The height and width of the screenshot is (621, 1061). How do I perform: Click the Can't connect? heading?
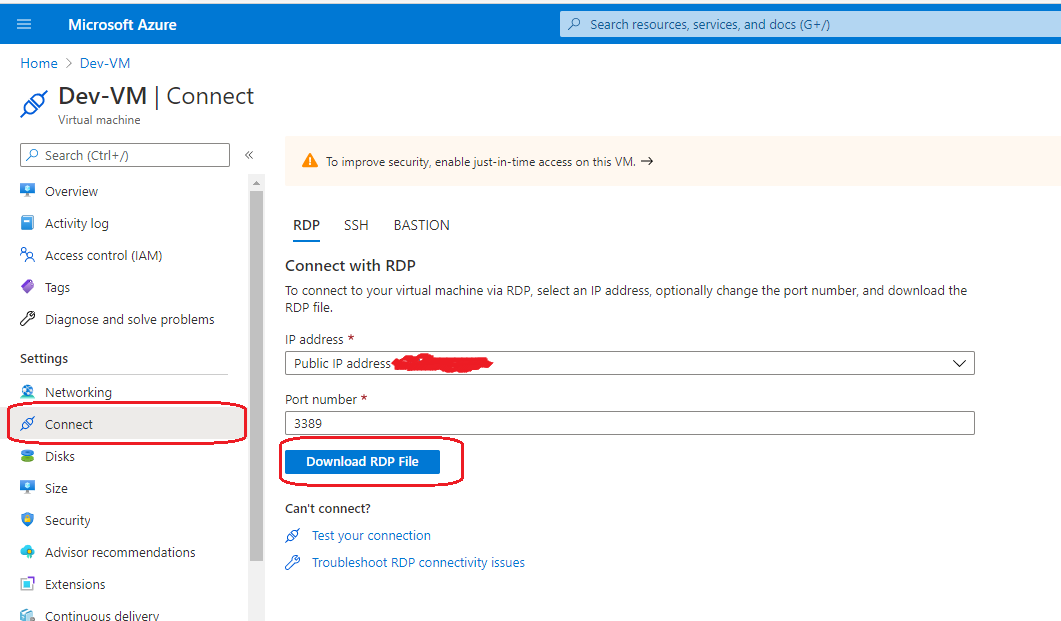pyautogui.click(x=328, y=509)
